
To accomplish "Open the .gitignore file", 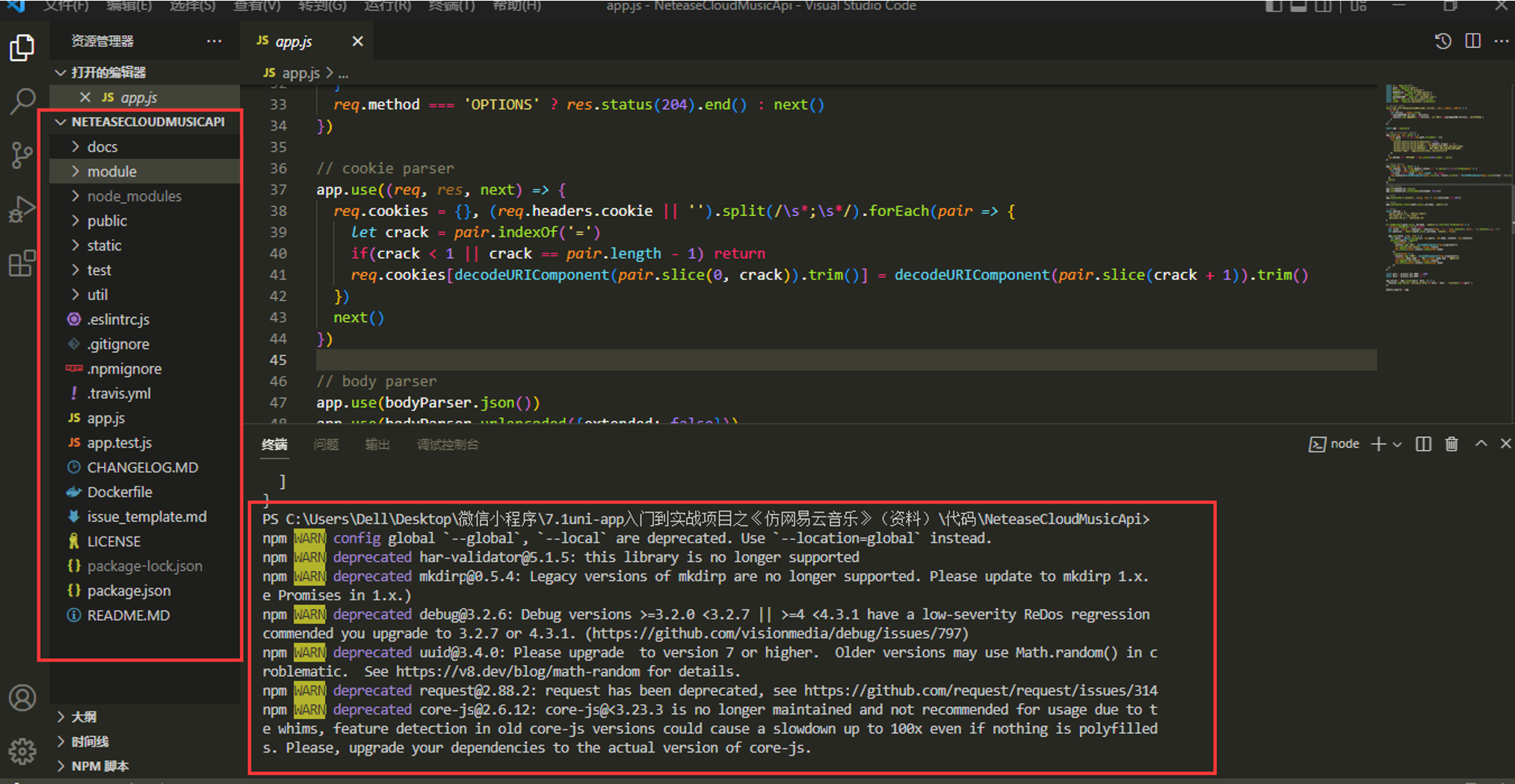I will point(146,344).
